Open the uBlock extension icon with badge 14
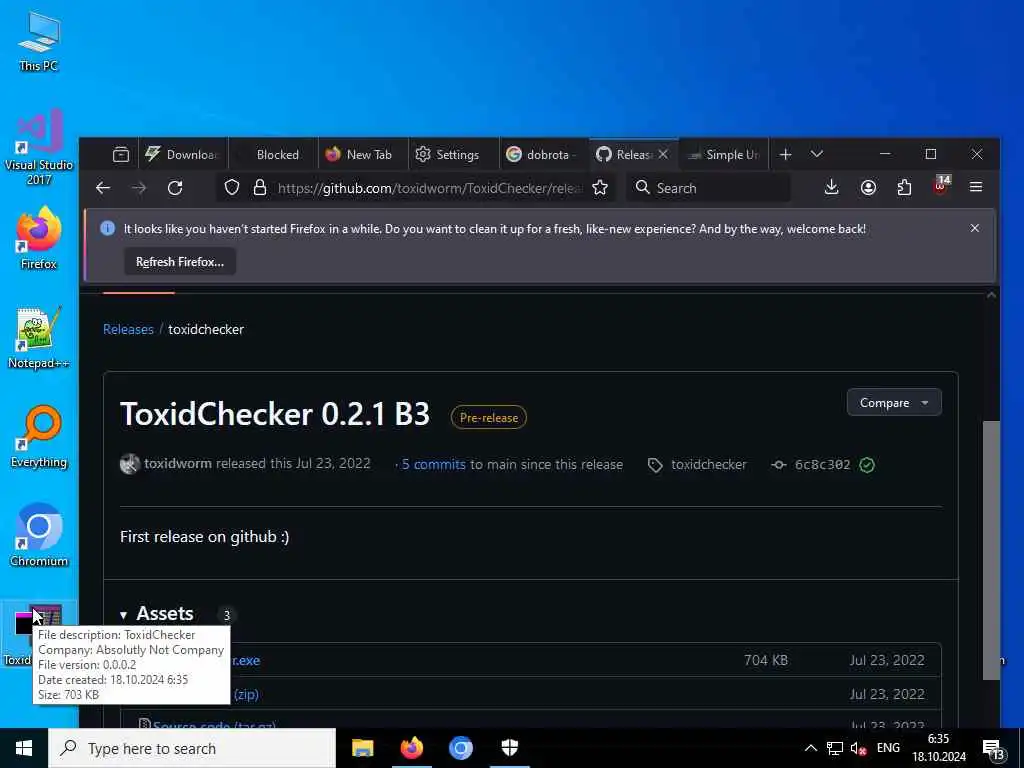This screenshot has width=1024, height=768. pos(941,187)
